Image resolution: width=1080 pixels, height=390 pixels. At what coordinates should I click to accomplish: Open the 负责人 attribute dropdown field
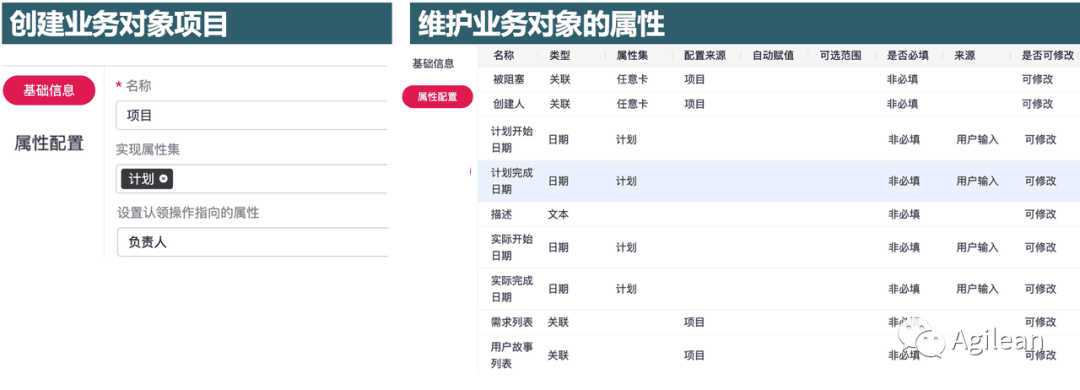pyautogui.click(x=252, y=242)
